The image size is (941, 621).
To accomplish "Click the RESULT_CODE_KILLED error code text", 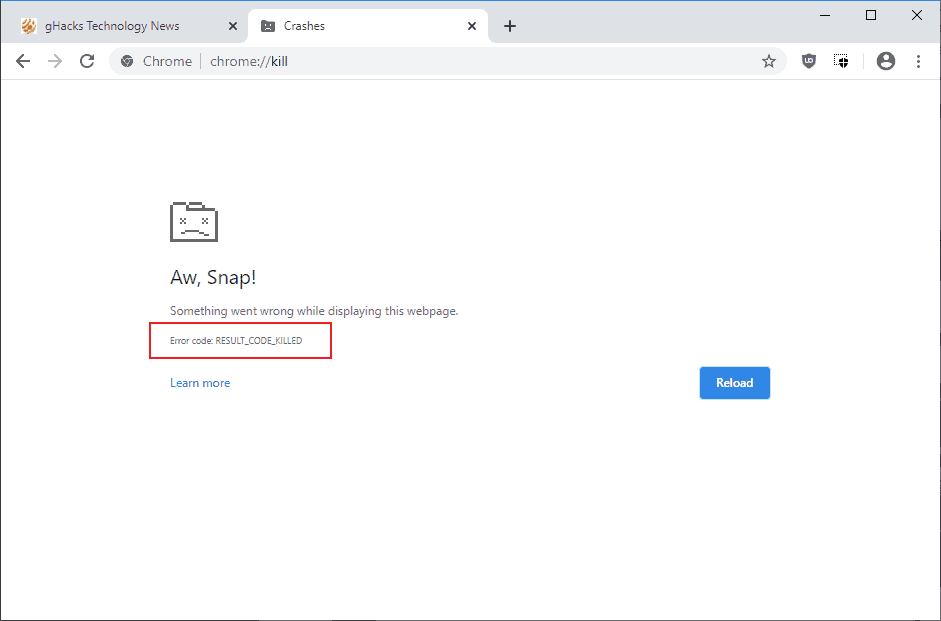I will tap(259, 341).
